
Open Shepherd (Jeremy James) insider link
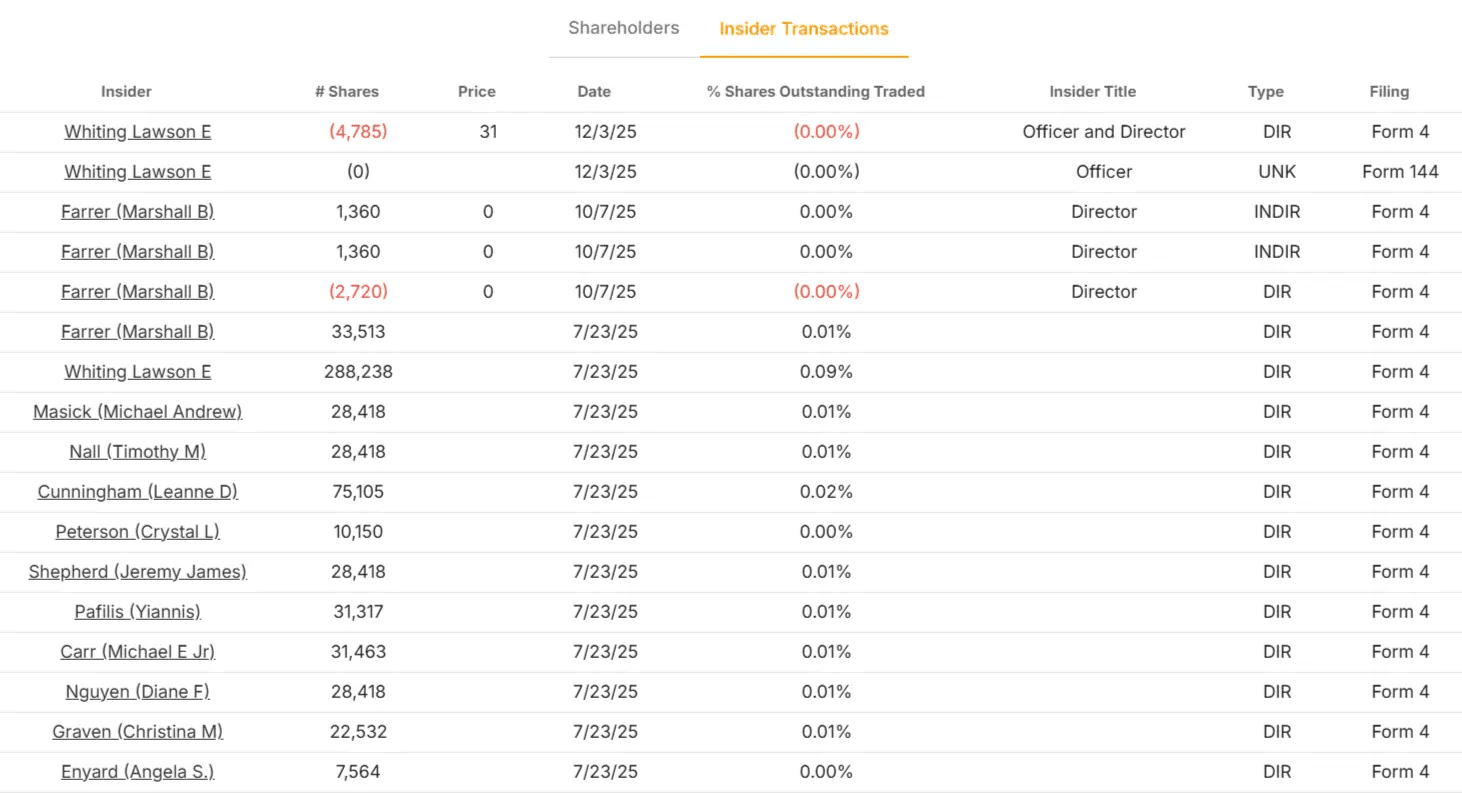(137, 572)
